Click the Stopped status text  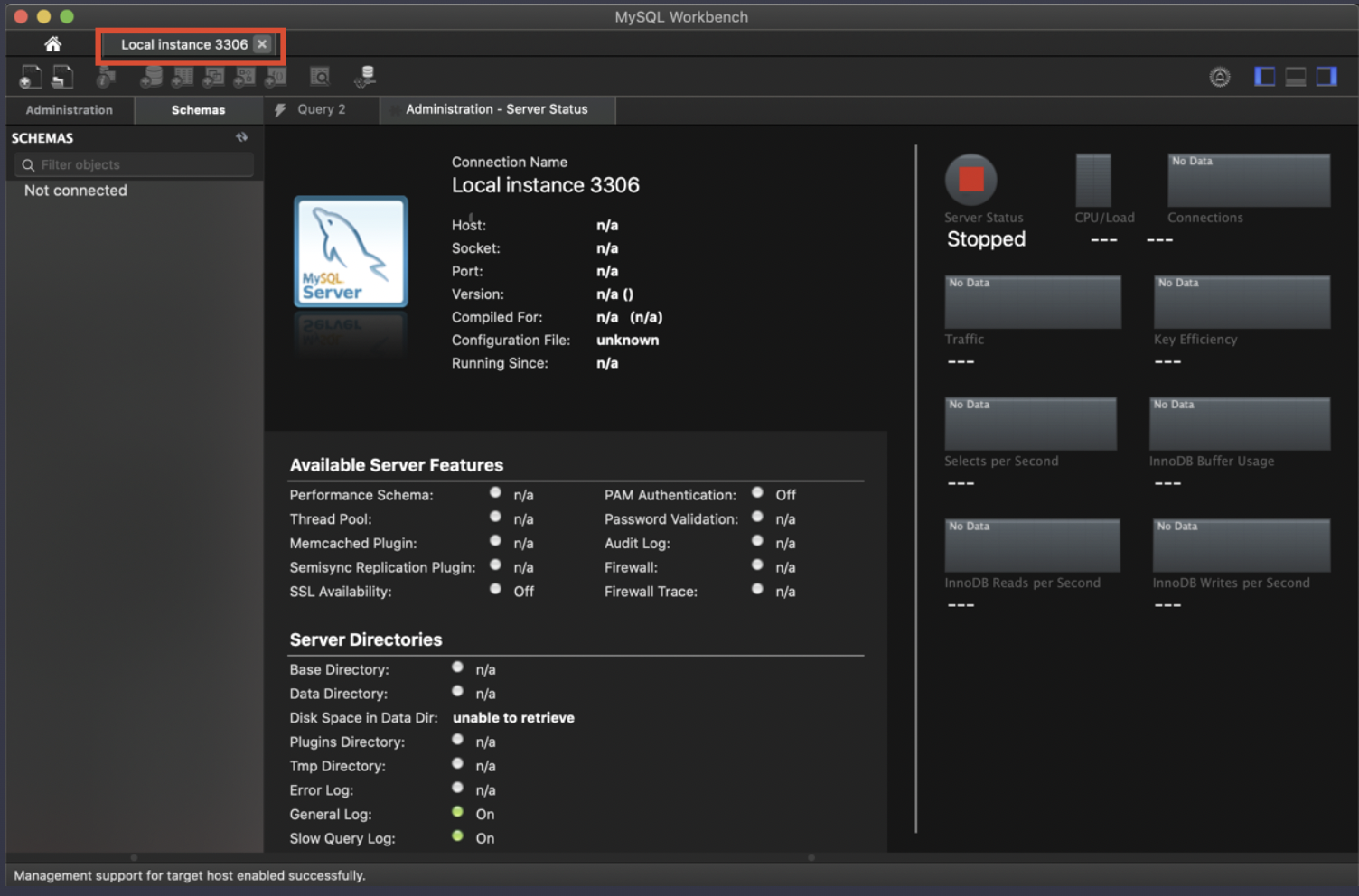pos(986,239)
